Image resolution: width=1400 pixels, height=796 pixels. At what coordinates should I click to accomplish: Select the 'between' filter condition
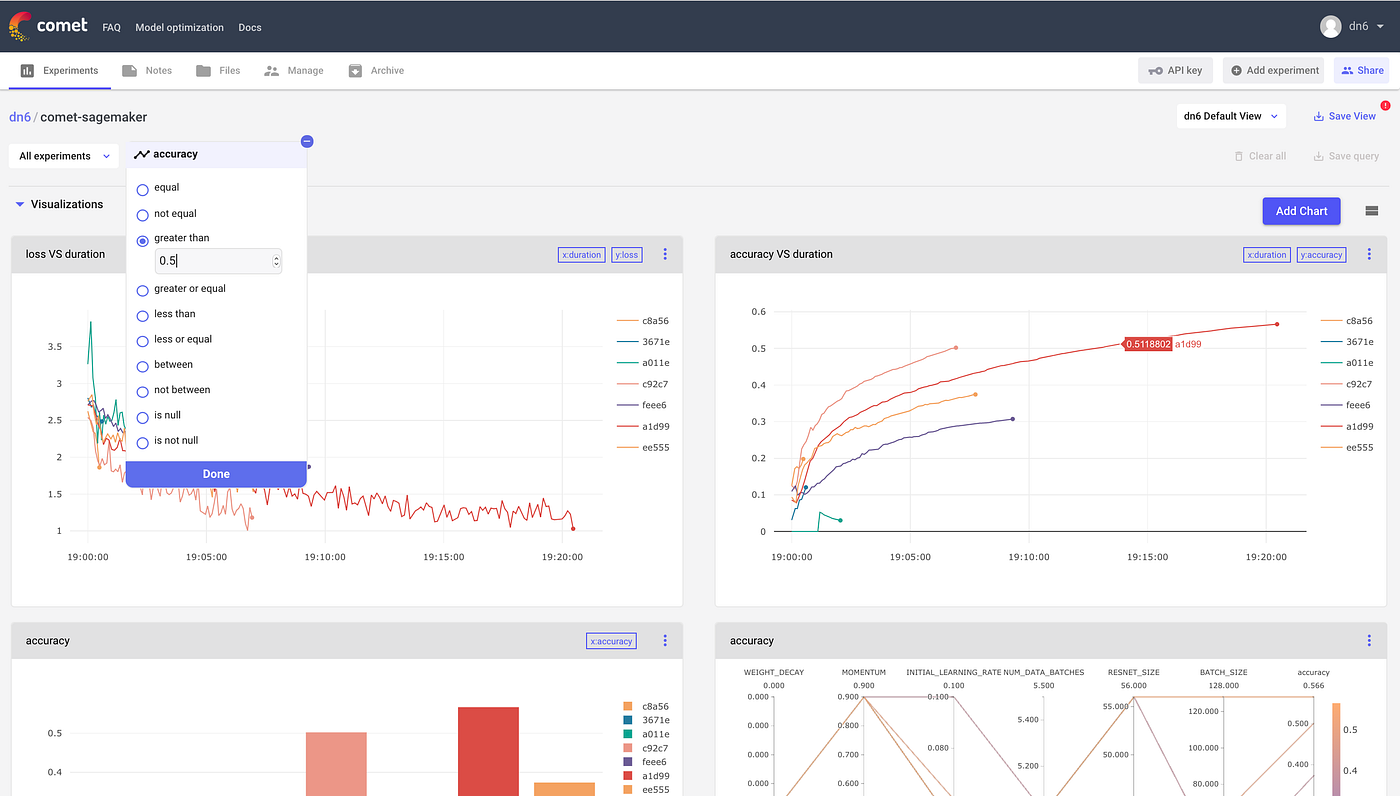click(141, 365)
